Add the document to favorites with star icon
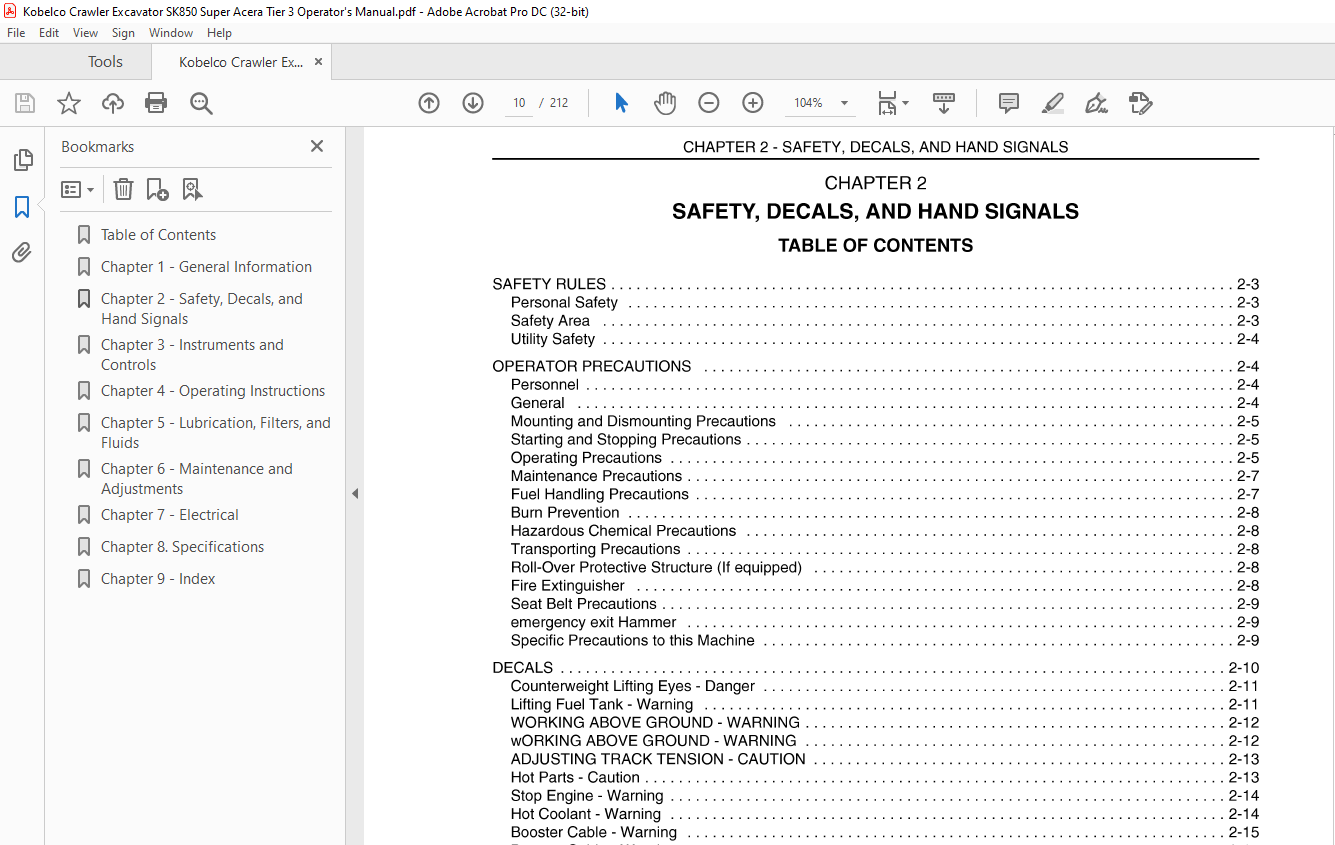The image size is (1335, 845). pyautogui.click(x=69, y=103)
